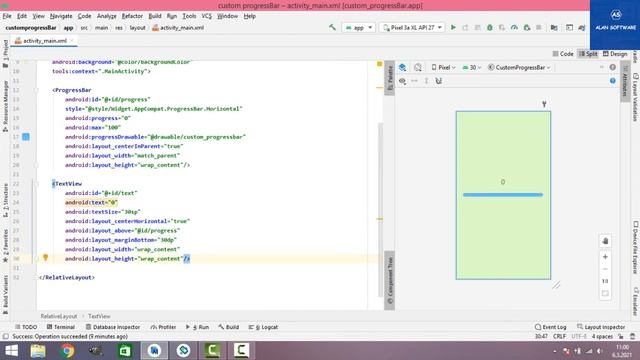The height and width of the screenshot is (360, 640).
Task: Toggle the Build Variants side panel
Action: tap(5, 295)
